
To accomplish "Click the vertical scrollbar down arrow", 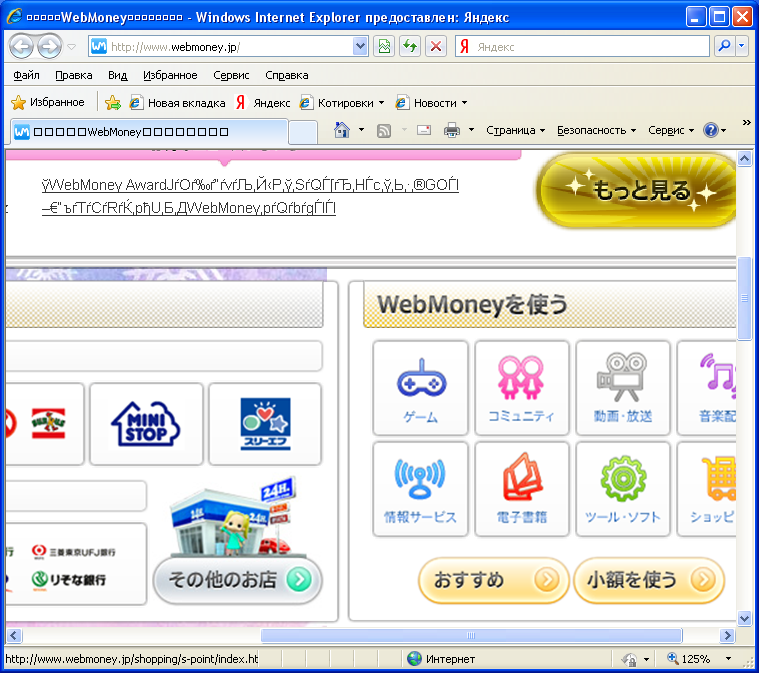I will (744, 618).
